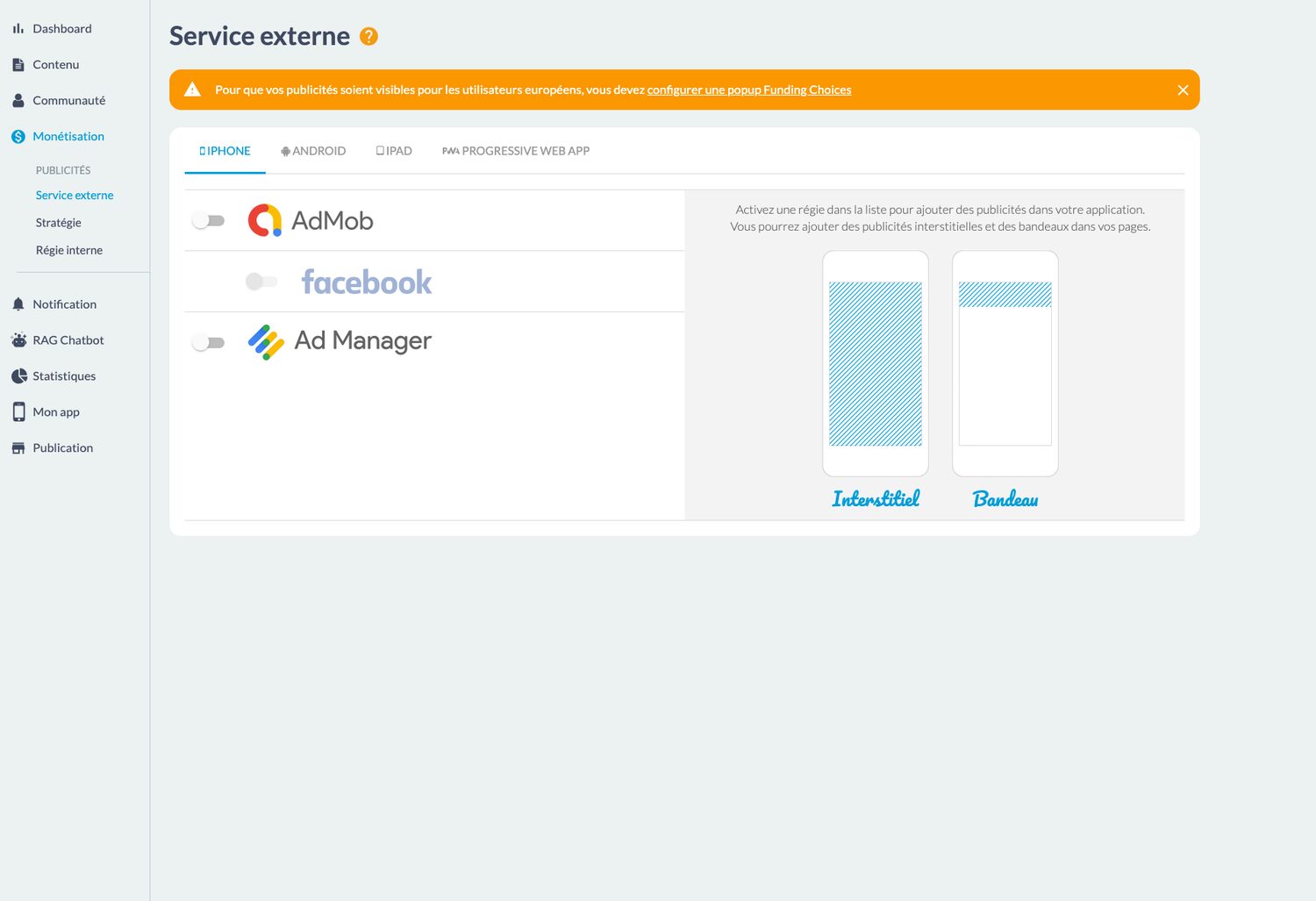The width and height of the screenshot is (1316, 901).
Task: Go to the Régie interne submenu item
Action: 69,250
